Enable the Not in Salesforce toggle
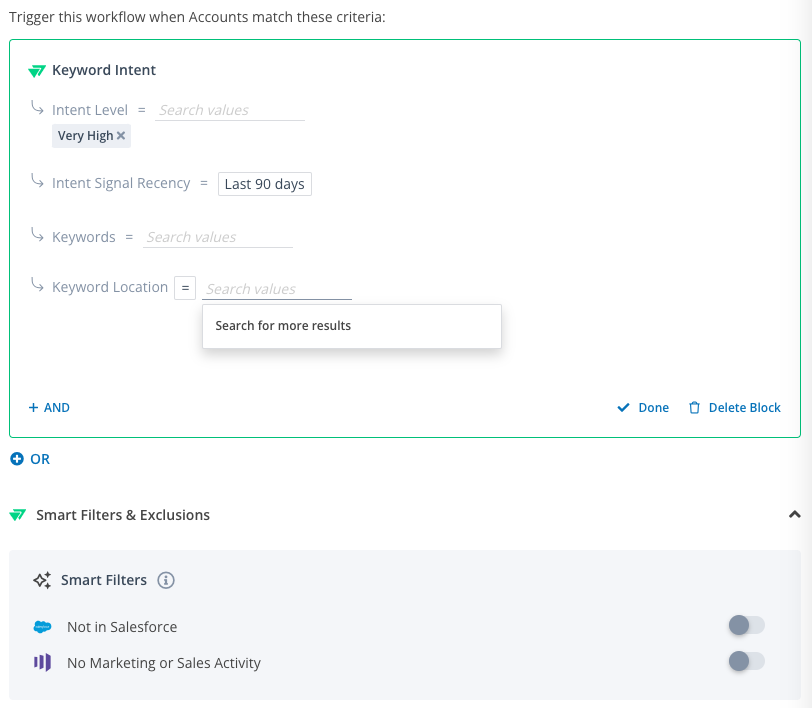This screenshot has width=812, height=708. [x=746, y=625]
